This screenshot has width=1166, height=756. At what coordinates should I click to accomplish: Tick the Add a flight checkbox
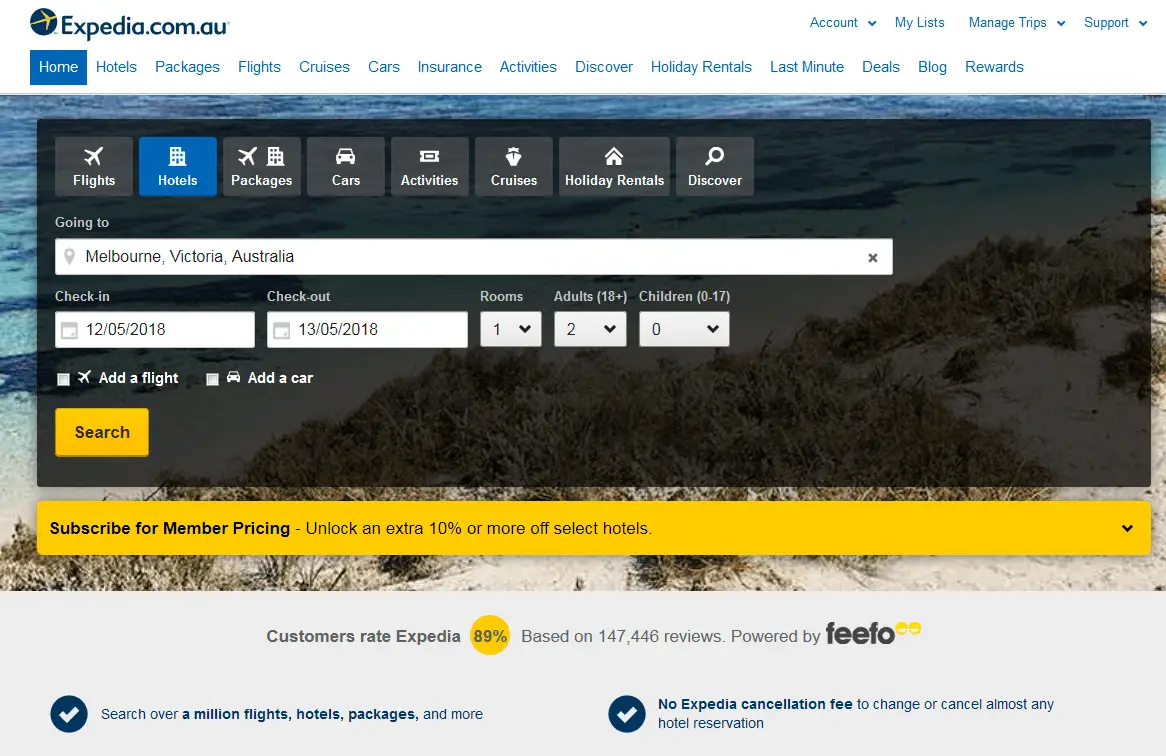[64, 379]
